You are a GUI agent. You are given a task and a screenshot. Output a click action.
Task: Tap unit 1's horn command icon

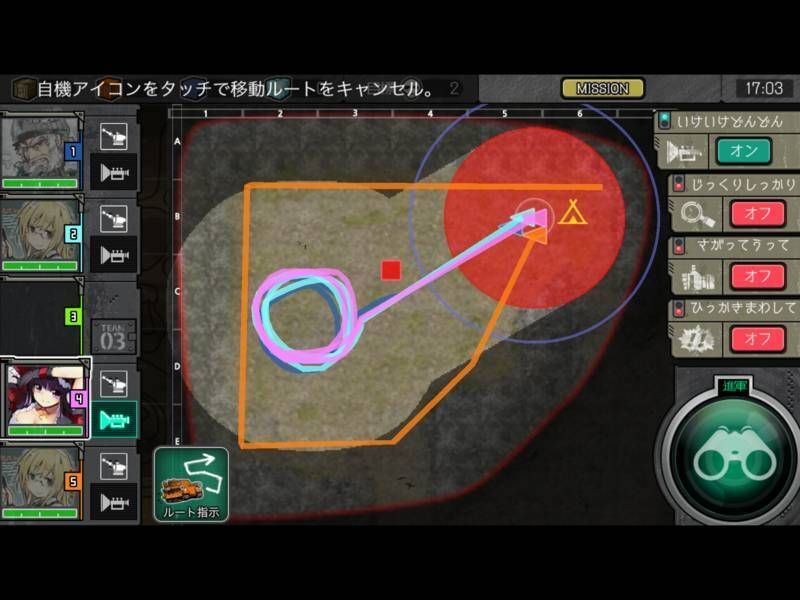113,172
